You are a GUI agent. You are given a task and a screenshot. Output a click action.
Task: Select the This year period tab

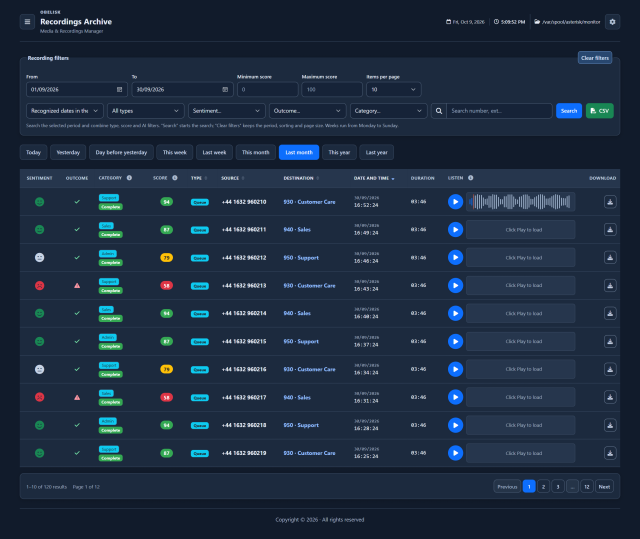point(339,153)
